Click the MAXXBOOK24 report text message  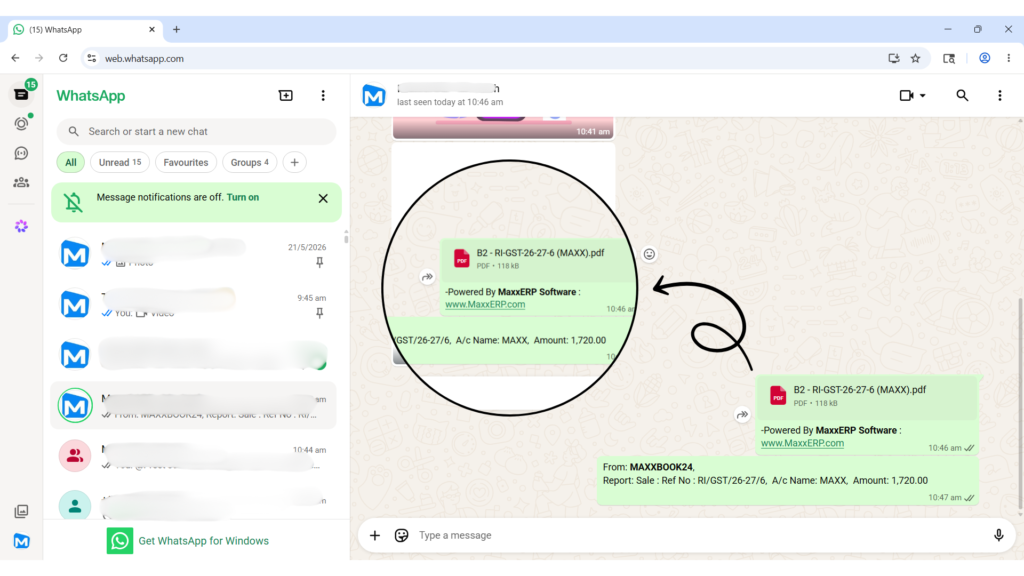788,481
